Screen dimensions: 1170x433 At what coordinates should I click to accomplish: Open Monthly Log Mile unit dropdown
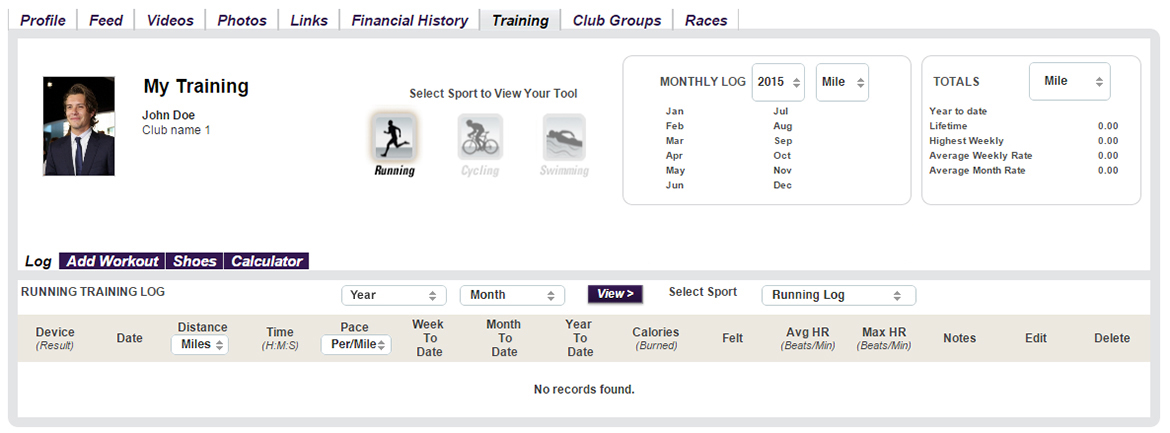(842, 82)
